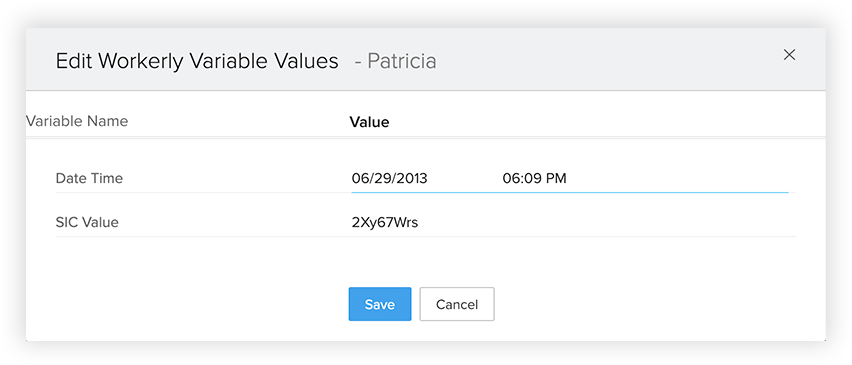Click the name Patricia in the title

tap(402, 61)
